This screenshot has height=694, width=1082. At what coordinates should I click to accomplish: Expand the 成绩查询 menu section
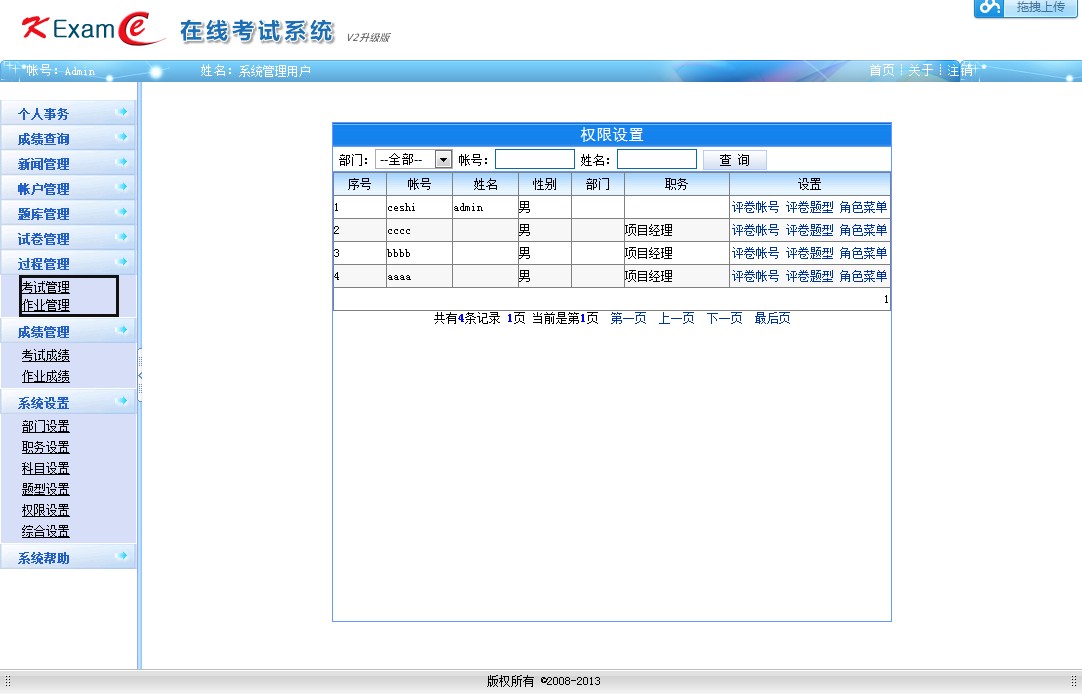pos(44,139)
